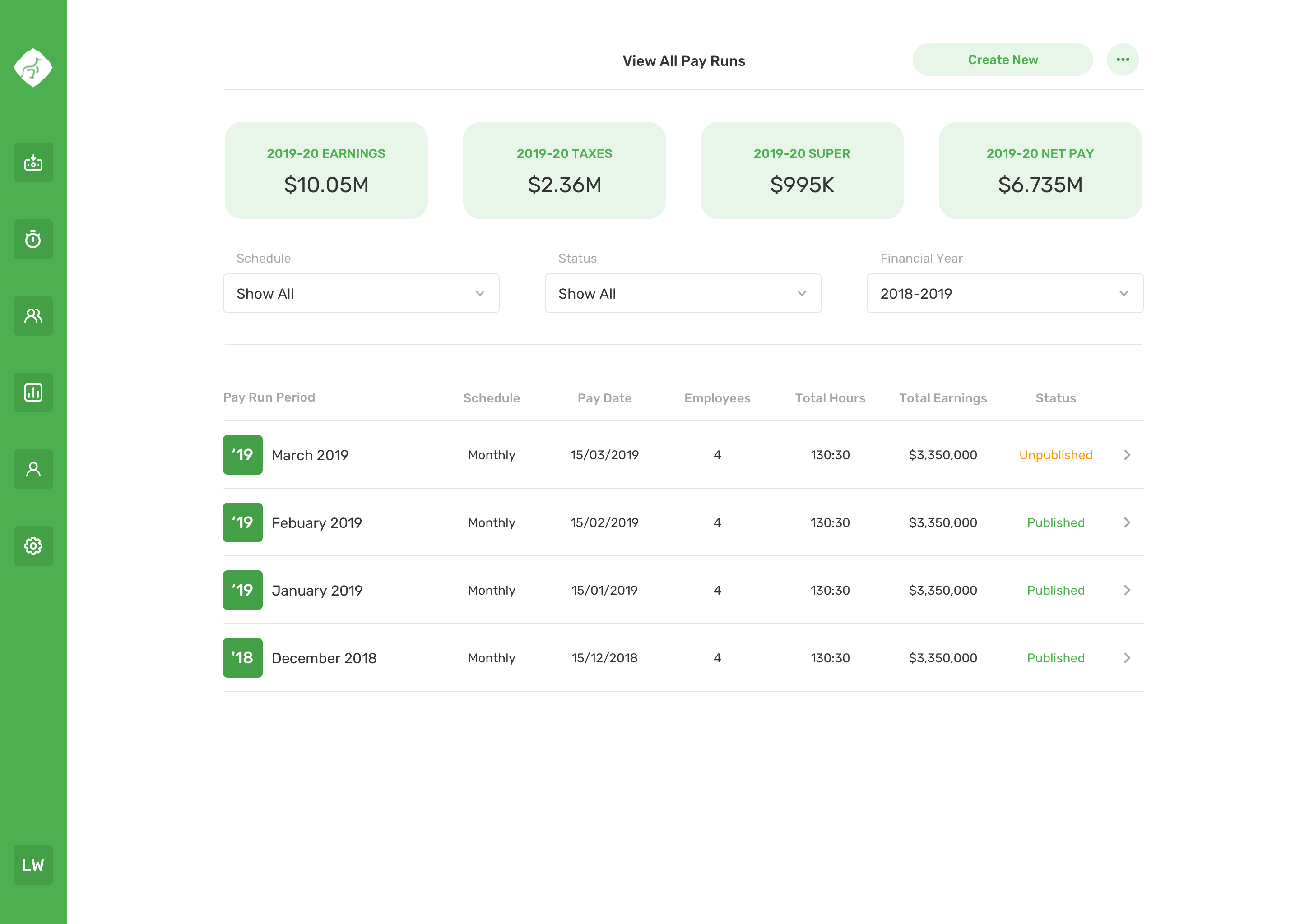Click the View All Pay Runs title
Screen dimensions: 1300x924
click(x=683, y=61)
